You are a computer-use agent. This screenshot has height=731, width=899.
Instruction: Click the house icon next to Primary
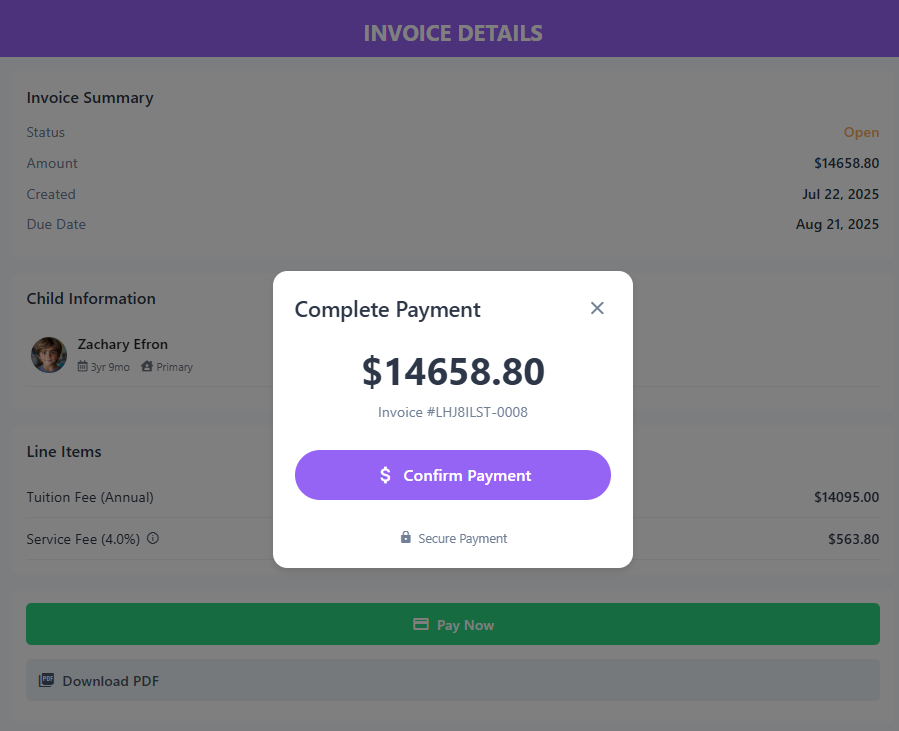147,366
